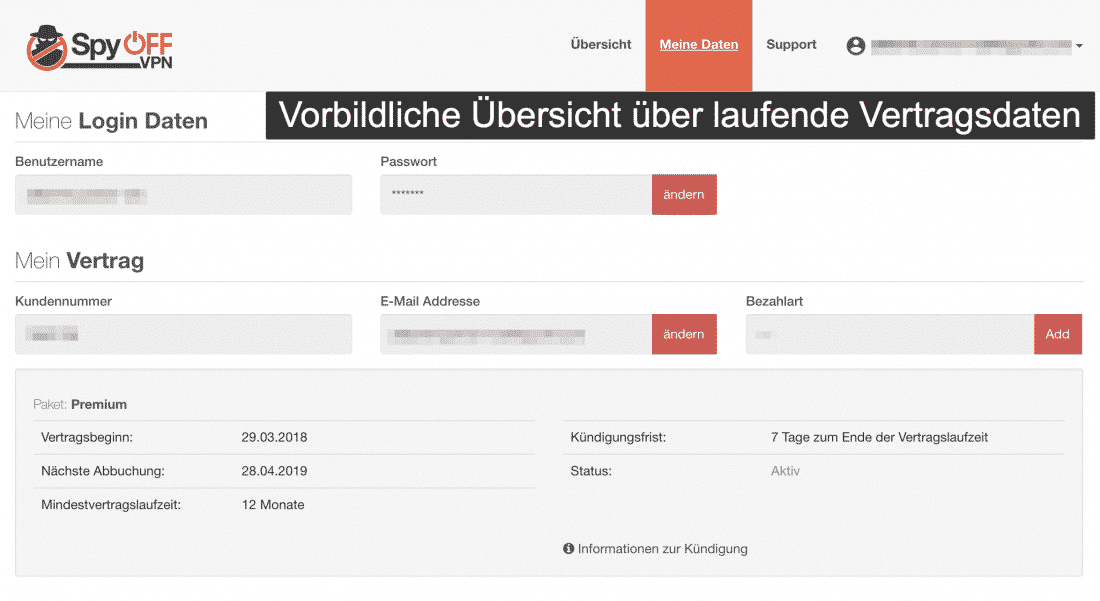The width and height of the screenshot is (1100, 601).
Task: Open the Übersicht navigation item
Action: (601, 45)
